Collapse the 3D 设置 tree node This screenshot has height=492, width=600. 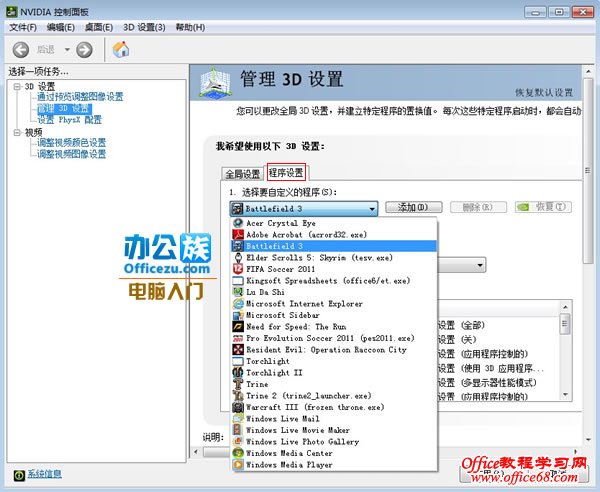[x=17, y=86]
